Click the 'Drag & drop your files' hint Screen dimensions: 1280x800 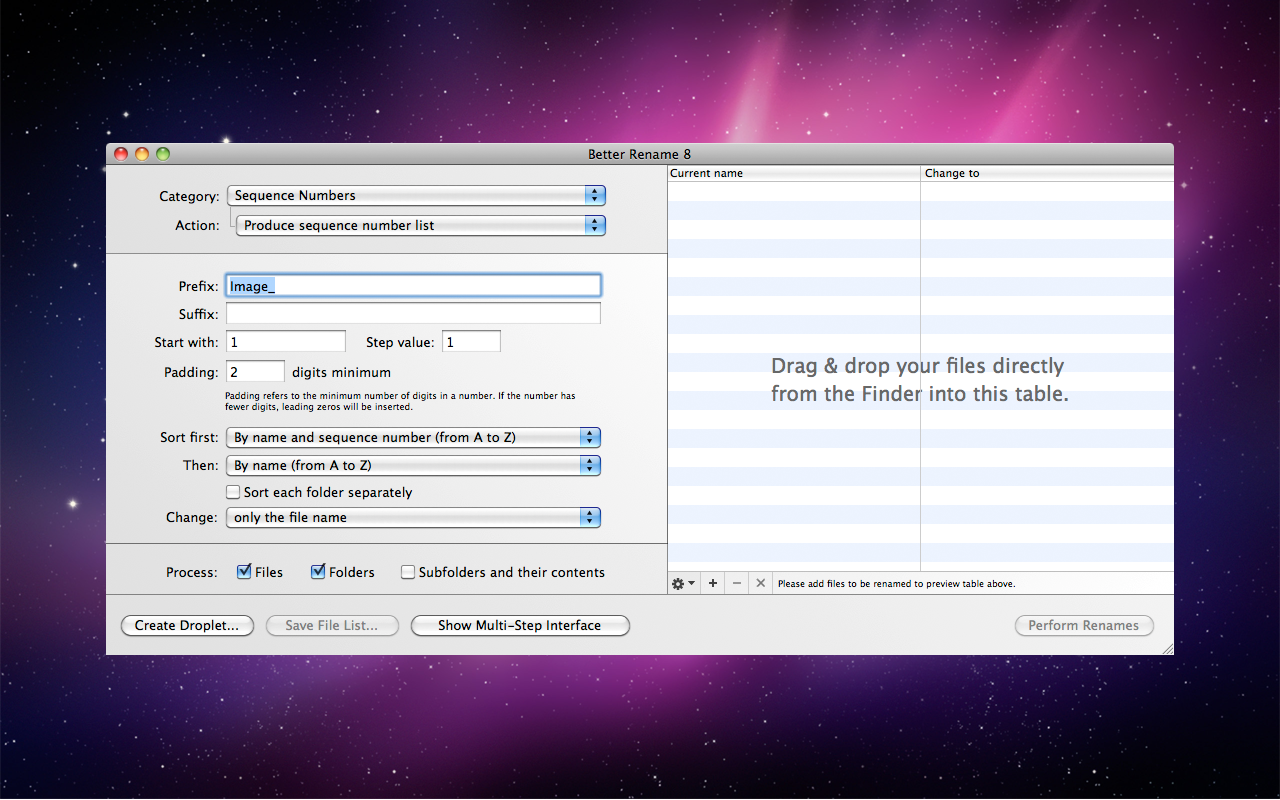[x=919, y=380]
